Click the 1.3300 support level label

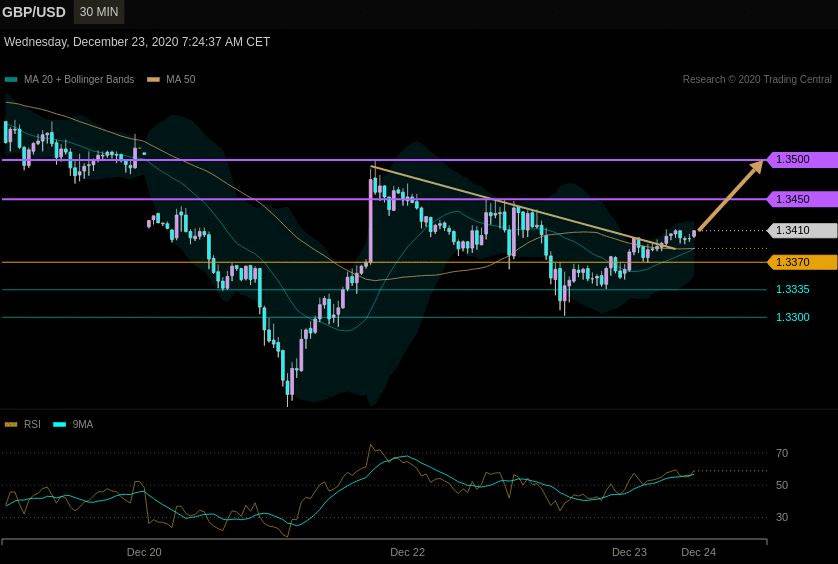tap(793, 317)
